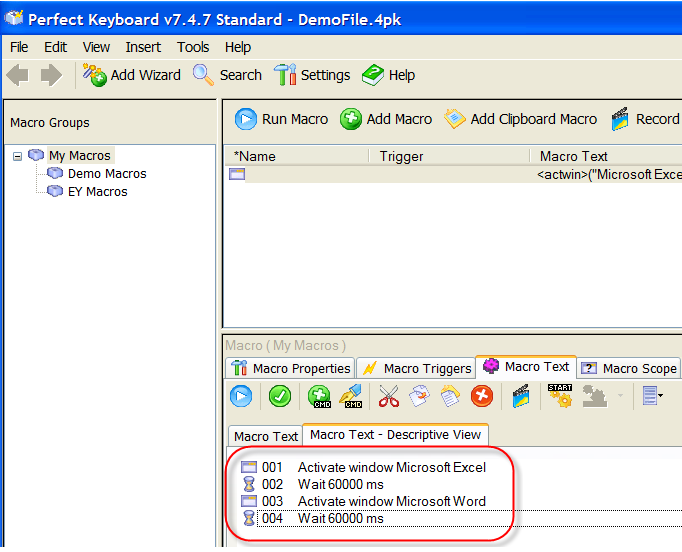Open Search from the main toolbar
The width and height of the screenshot is (682, 552).
coord(227,75)
